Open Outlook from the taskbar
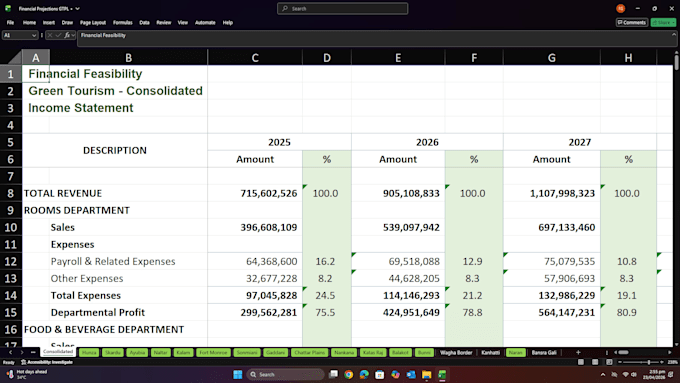The height and width of the screenshot is (383, 680). pyautogui.click(x=411, y=374)
